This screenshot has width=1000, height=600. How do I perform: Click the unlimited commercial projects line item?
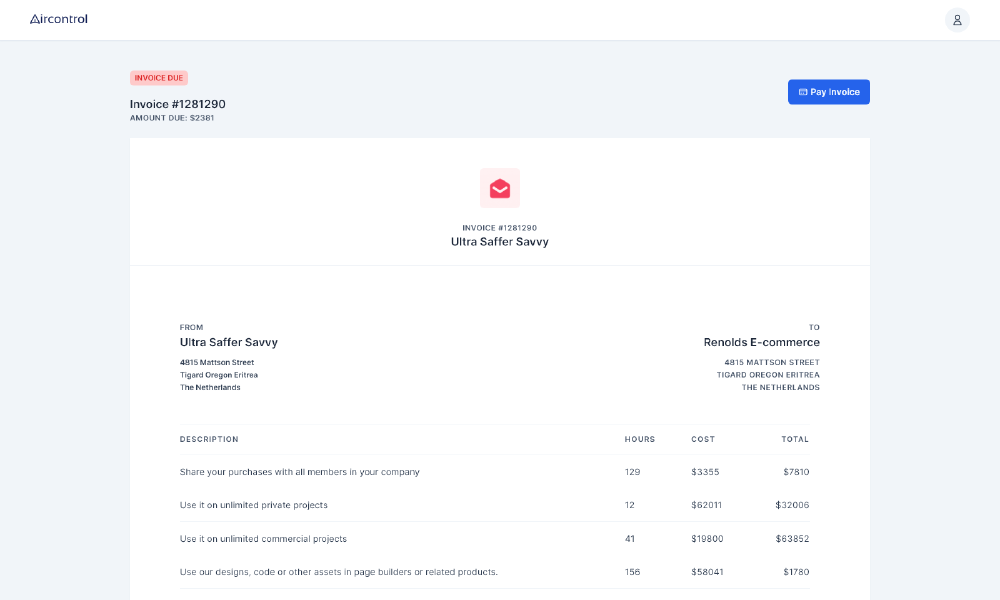coord(262,538)
